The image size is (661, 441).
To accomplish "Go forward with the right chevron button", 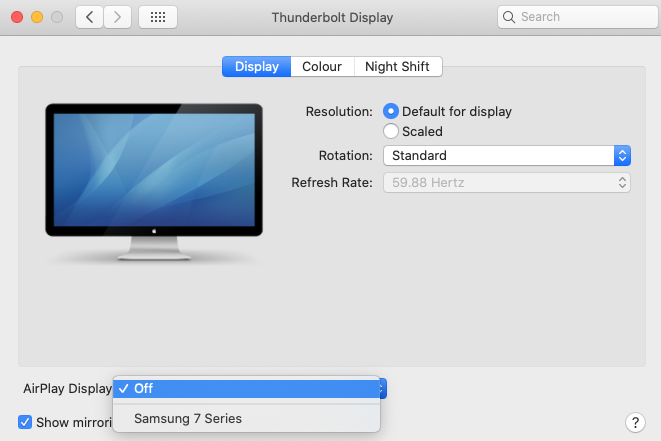I will tap(117, 17).
